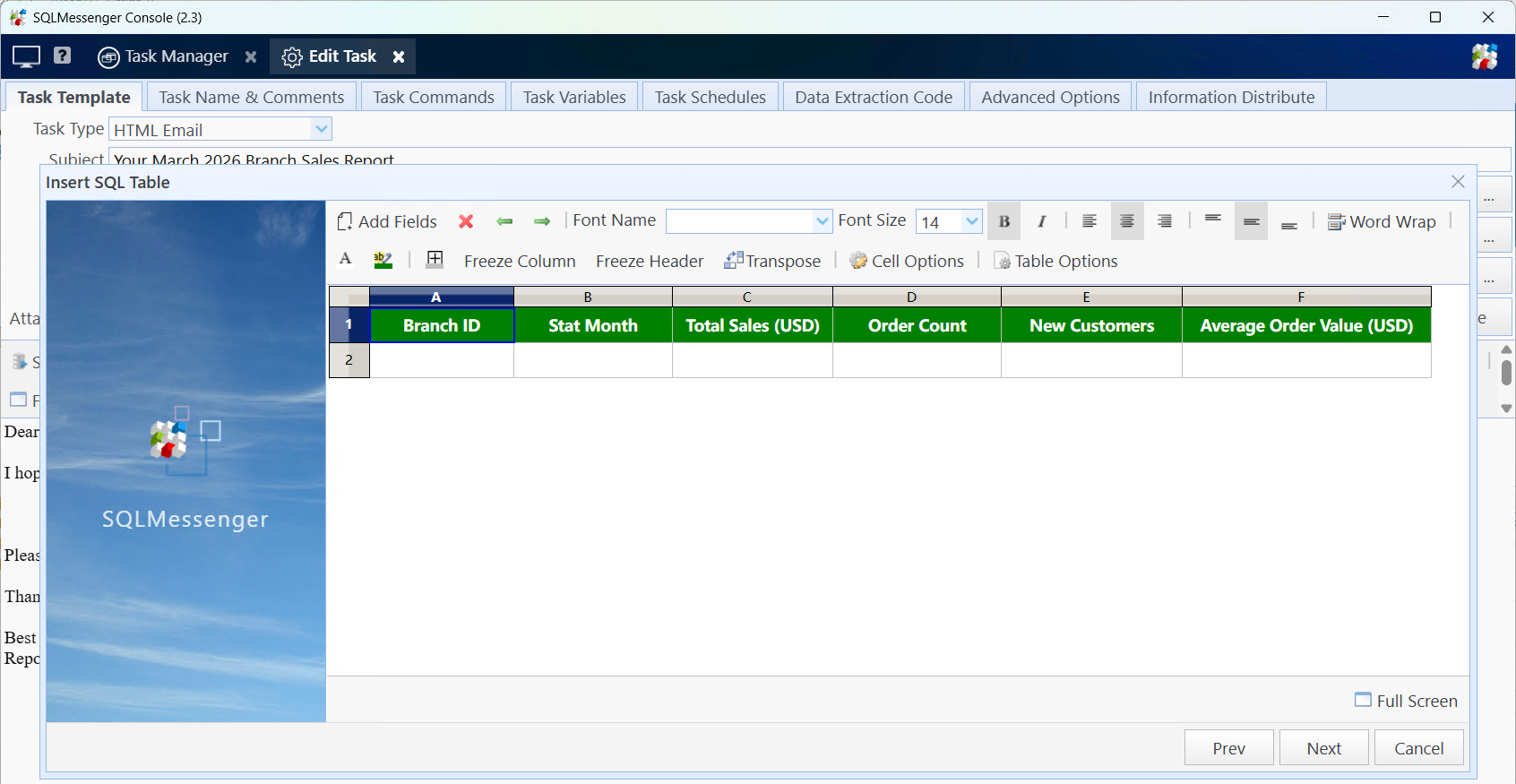
Task: Open the cell borders icon
Action: (435, 260)
